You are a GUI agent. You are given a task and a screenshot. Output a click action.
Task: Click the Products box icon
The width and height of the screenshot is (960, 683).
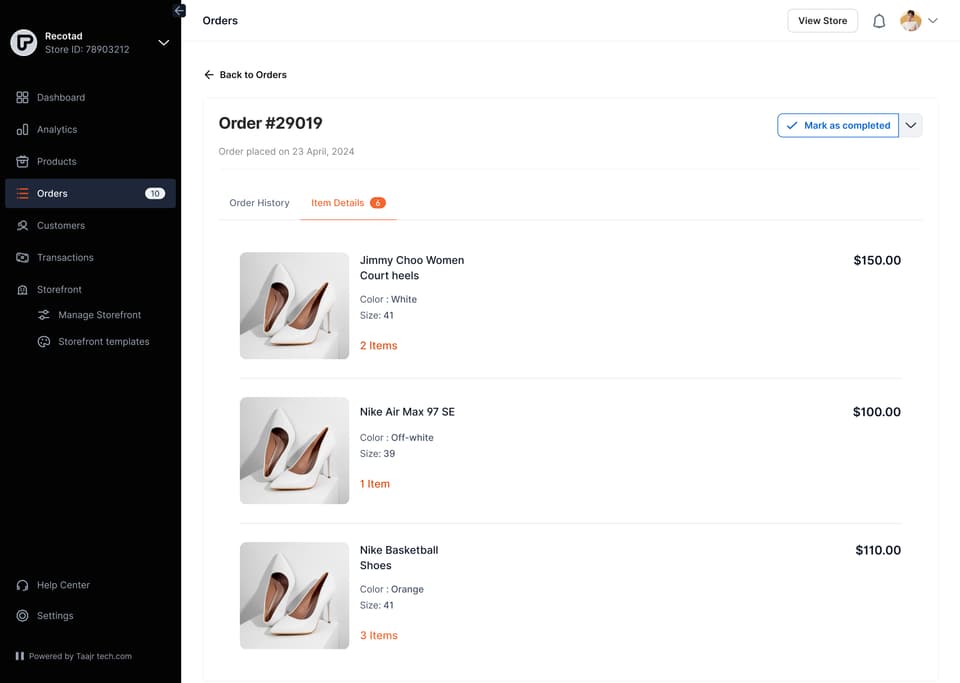coord(23,162)
